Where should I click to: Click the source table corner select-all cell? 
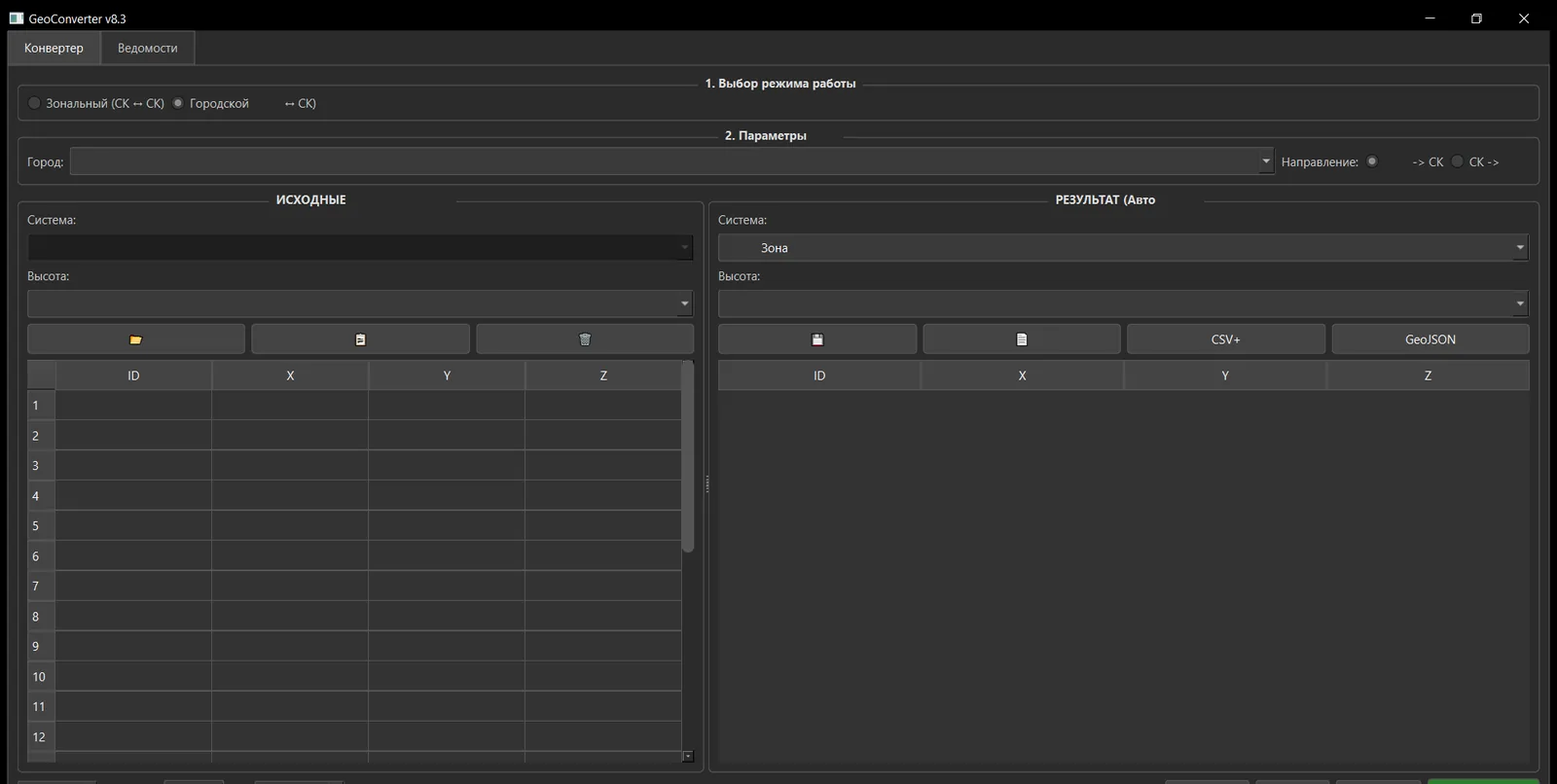(42, 375)
